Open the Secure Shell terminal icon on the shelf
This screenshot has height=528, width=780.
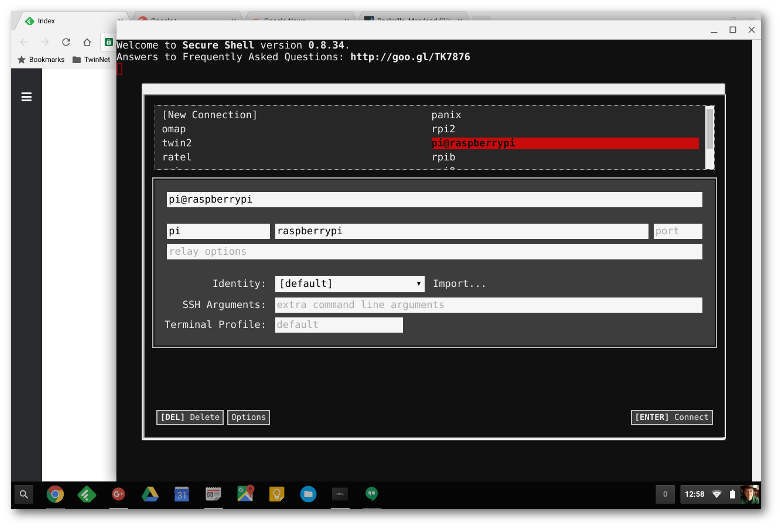pos(340,494)
